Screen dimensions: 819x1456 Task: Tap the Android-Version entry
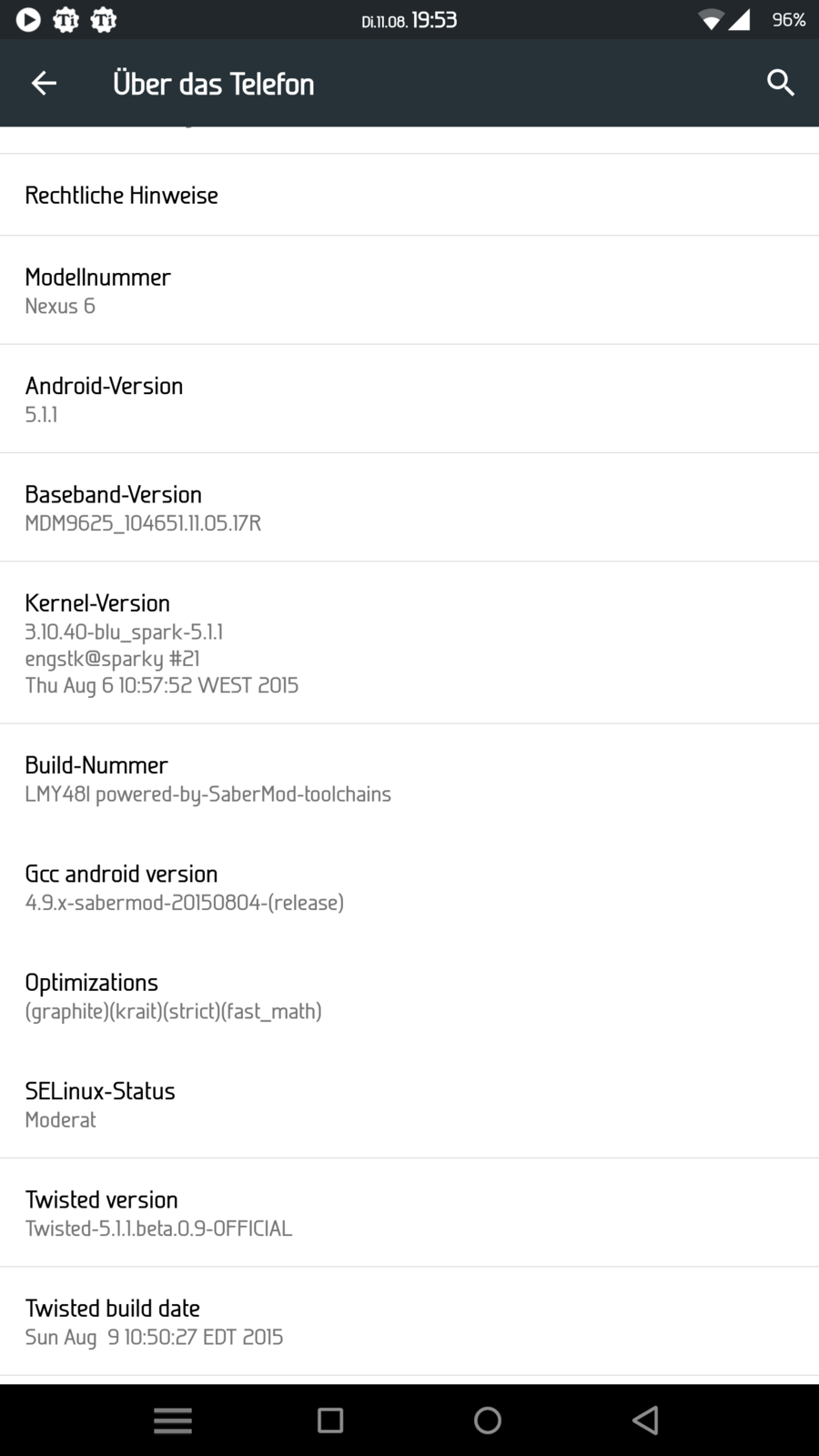coord(409,399)
